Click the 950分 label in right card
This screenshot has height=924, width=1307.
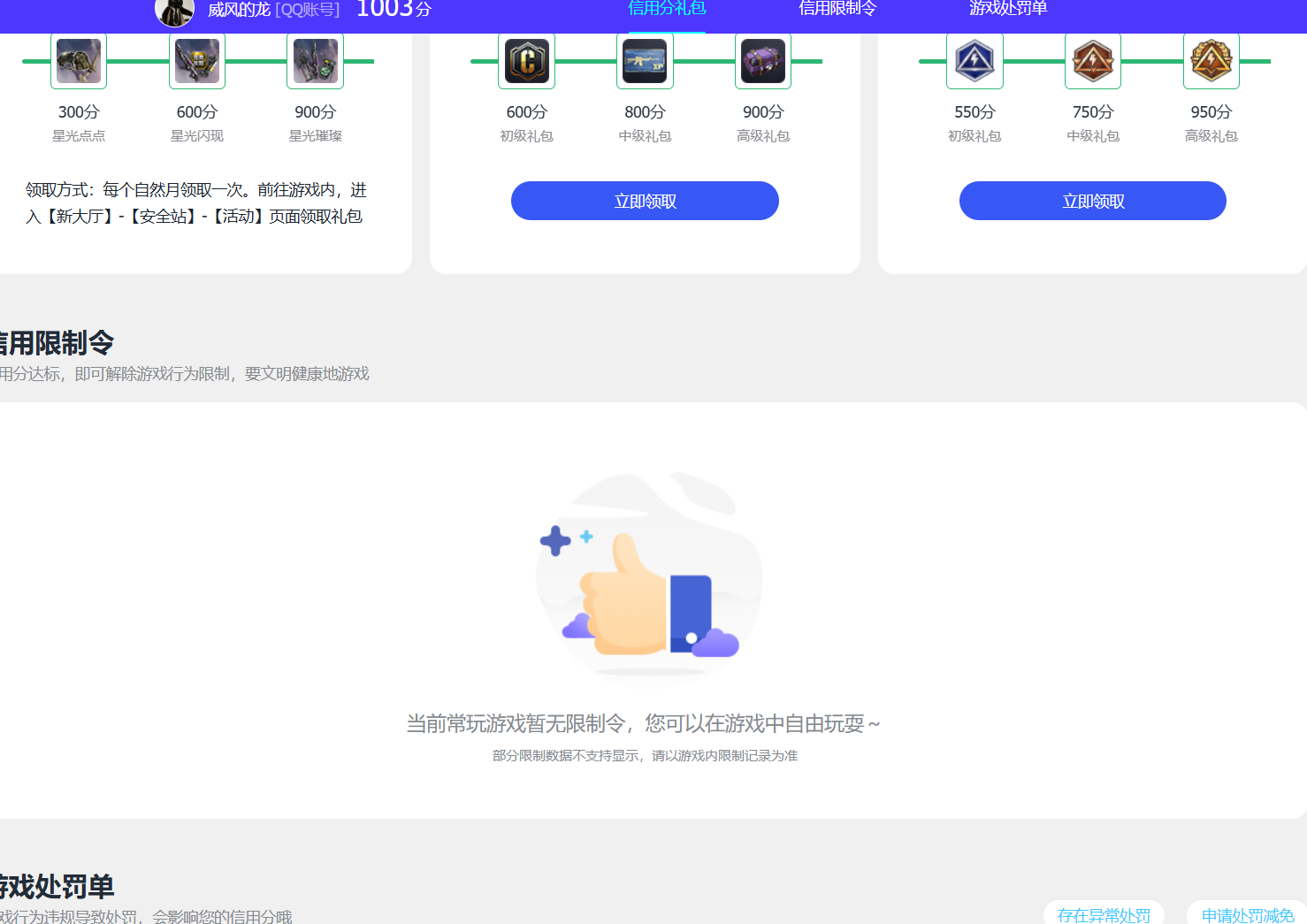pos(1211,112)
